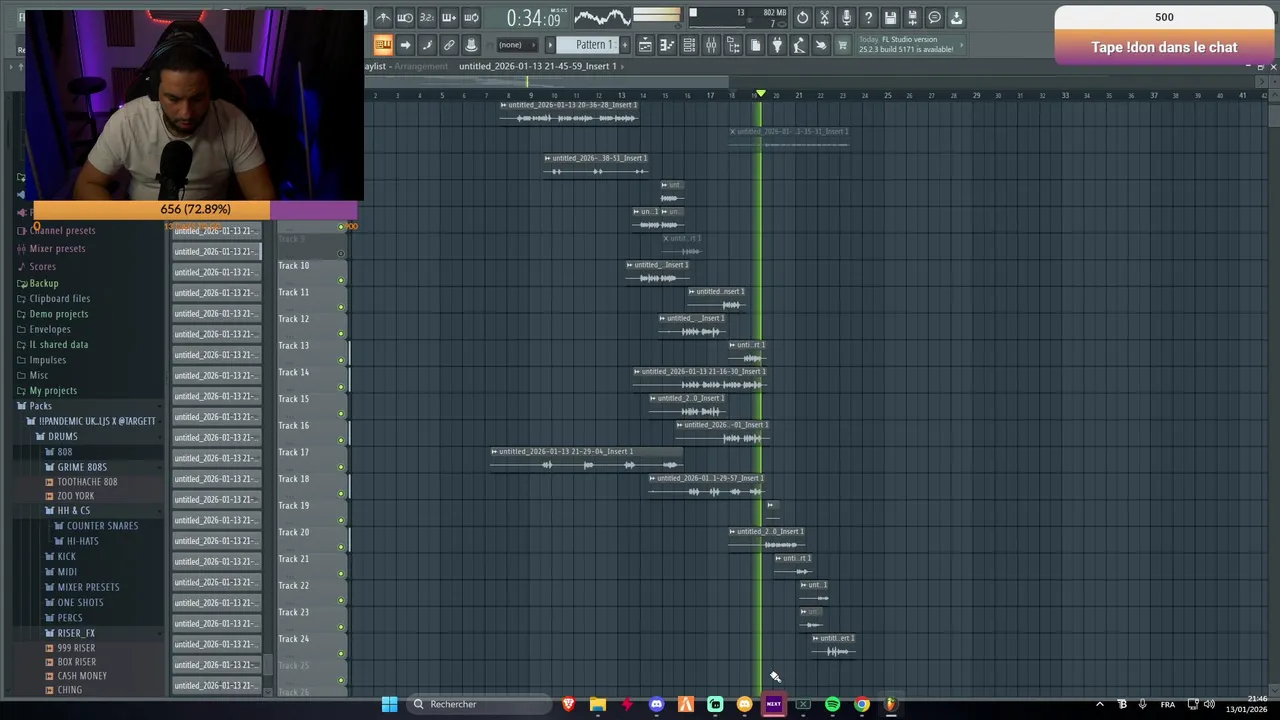Click the note link brush icon

(x=427, y=45)
